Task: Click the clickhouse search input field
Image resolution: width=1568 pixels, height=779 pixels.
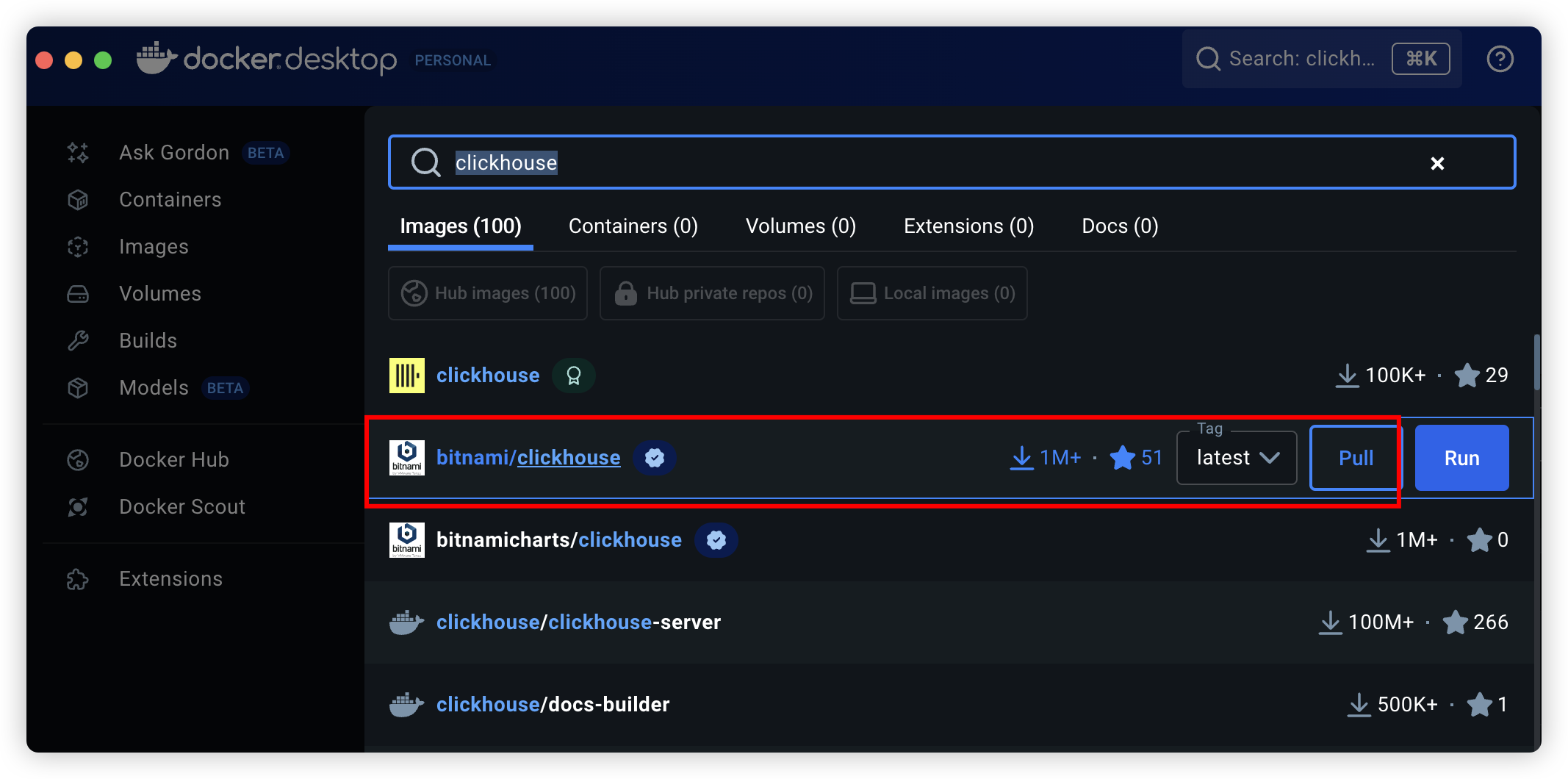Action: (x=952, y=162)
